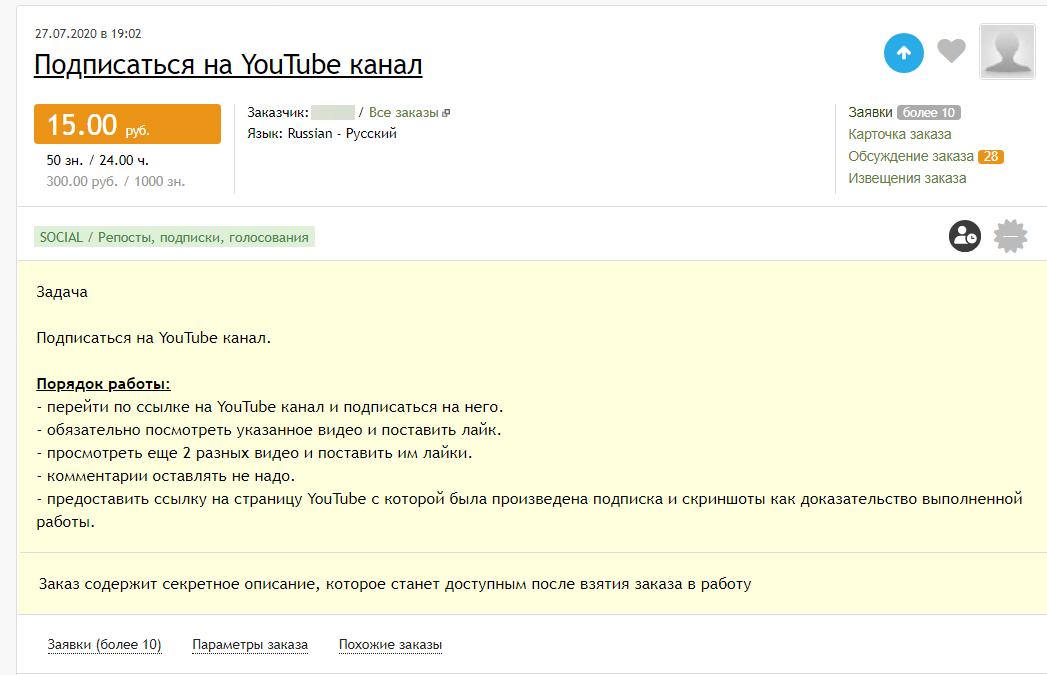1047x675 pixels.
Task: Click the blue up-arrow icon
Action: 903,52
